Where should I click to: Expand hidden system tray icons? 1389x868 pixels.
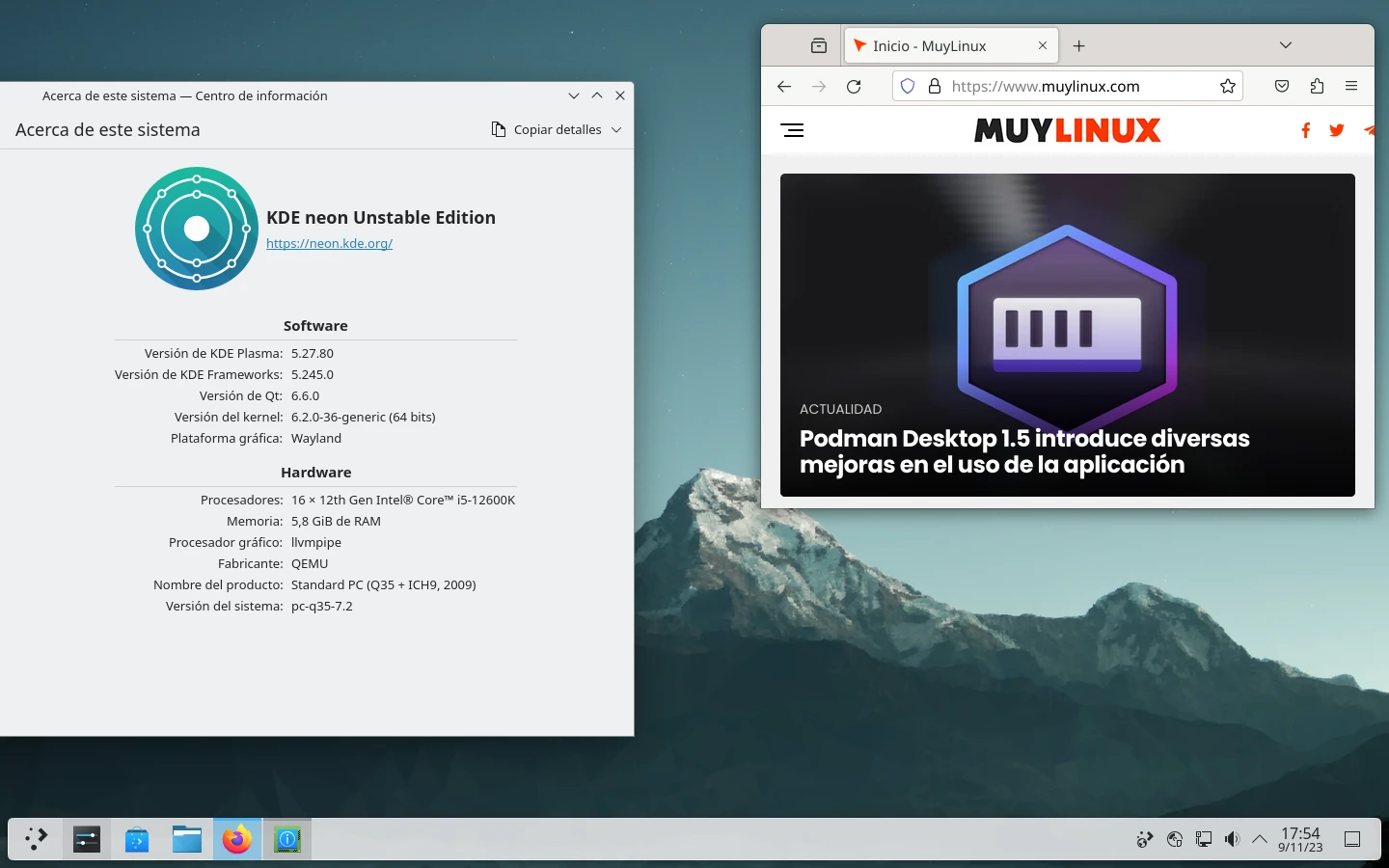1260,839
